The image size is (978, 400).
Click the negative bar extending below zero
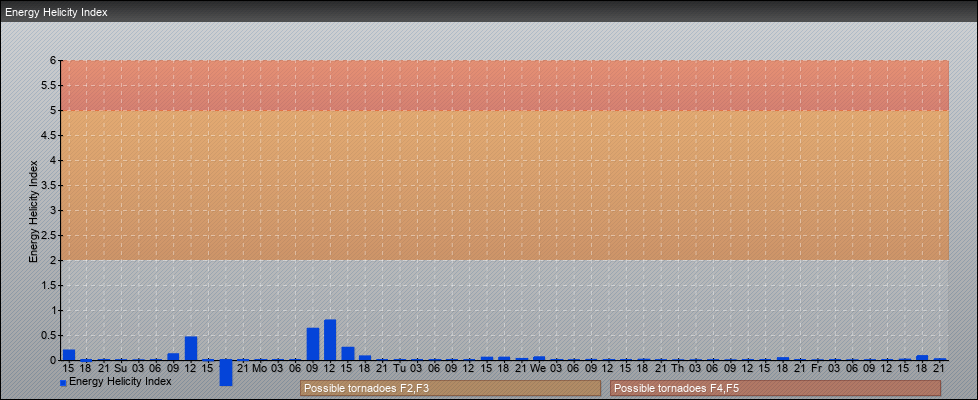click(x=226, y=373)
